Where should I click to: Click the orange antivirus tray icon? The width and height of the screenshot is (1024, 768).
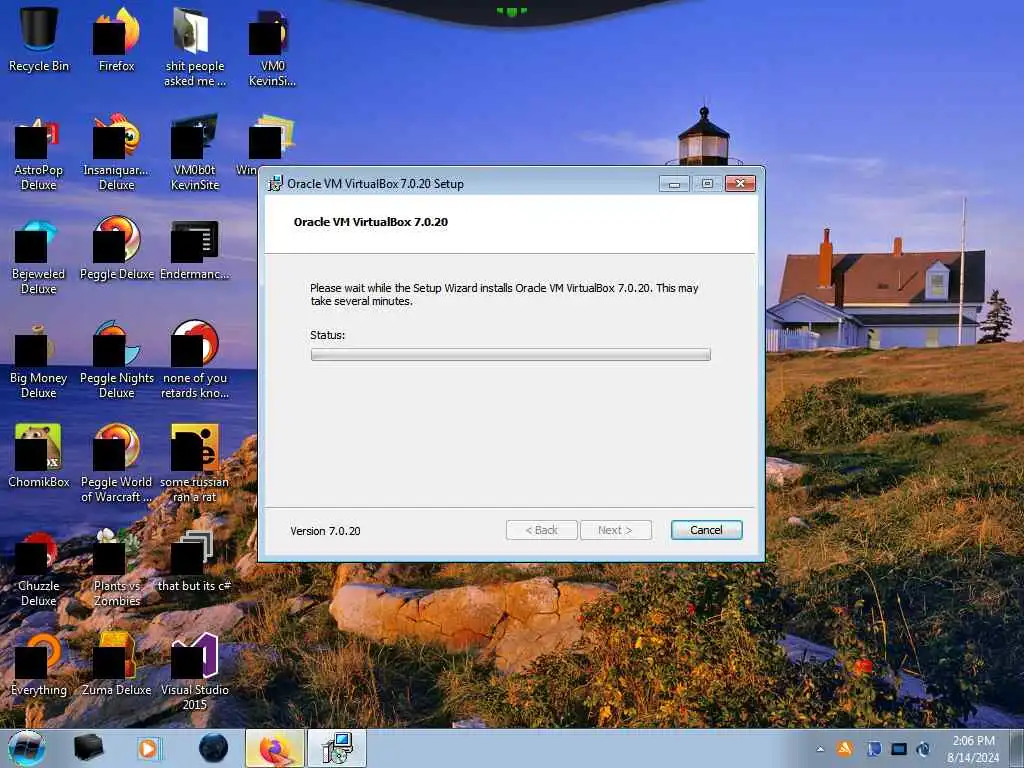click(x=845, y=748)
